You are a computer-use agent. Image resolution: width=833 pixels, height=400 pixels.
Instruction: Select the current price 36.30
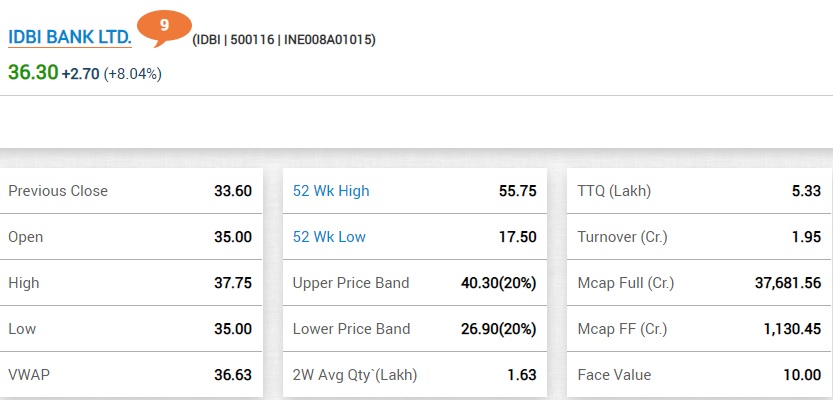coord(33,72)
